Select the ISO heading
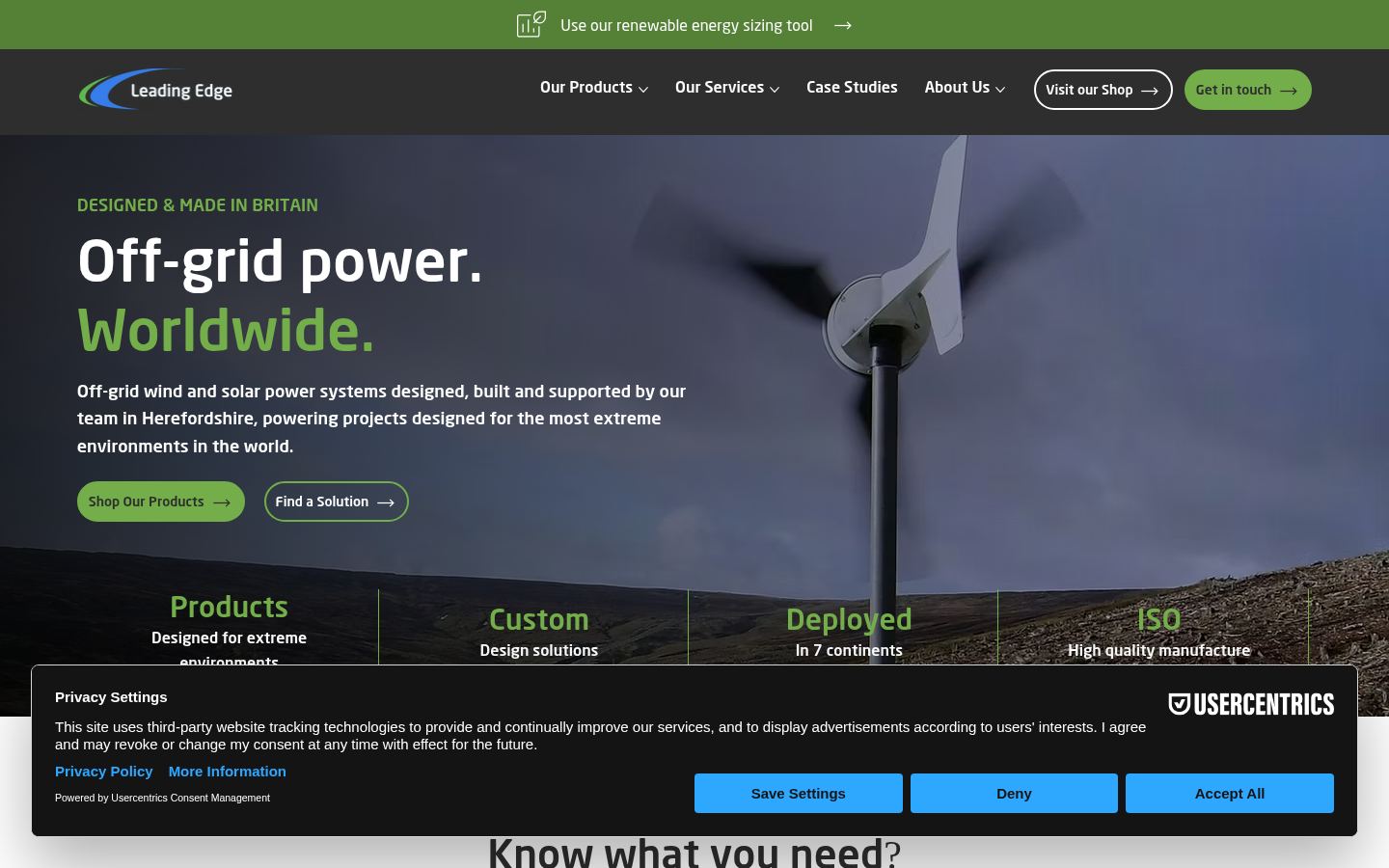The image size is (1389, 868). click(x=1158, y=619)
